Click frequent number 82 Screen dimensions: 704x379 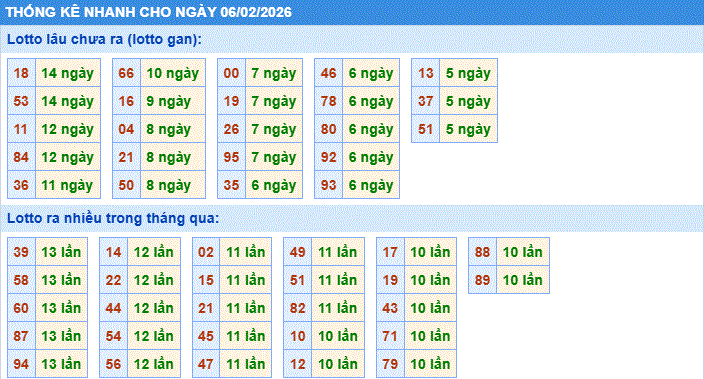[298, 308]
